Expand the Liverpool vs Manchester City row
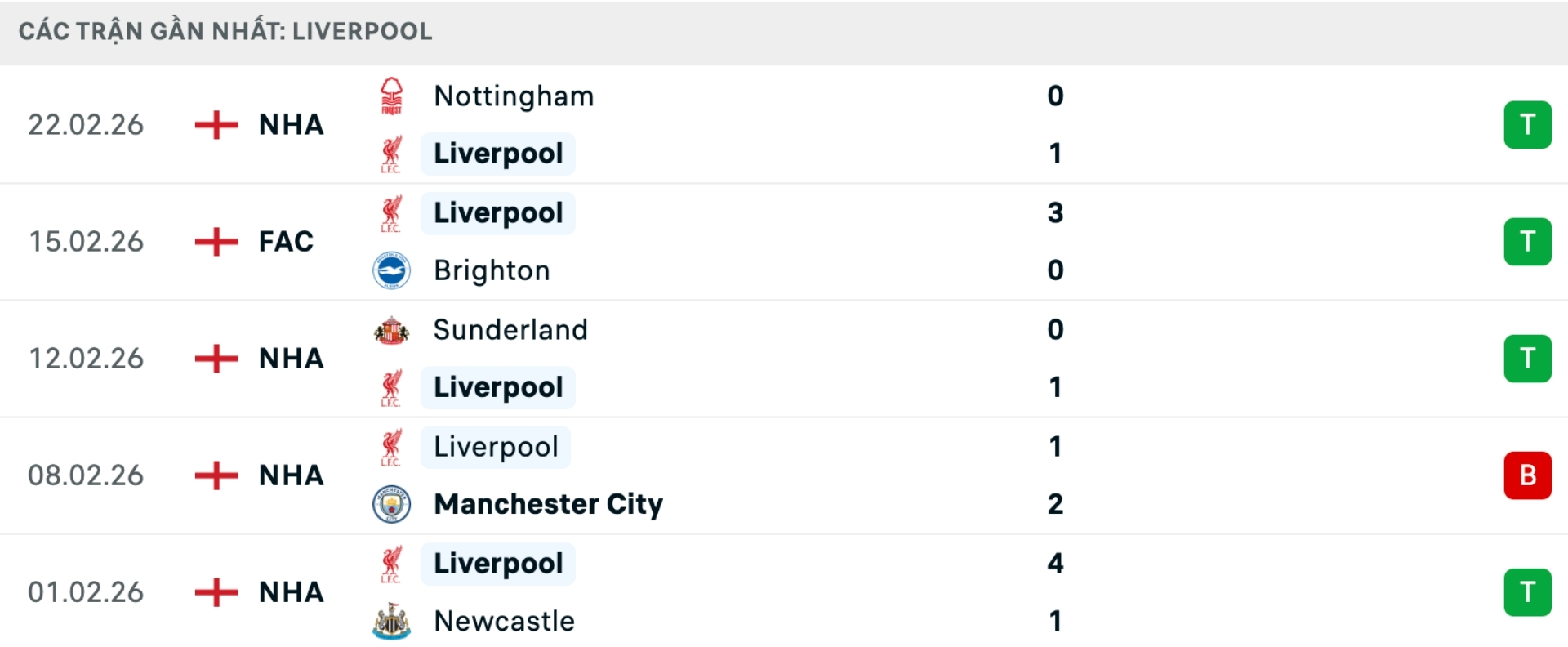The image size is (1568, 647). click(x=784, y=475)
